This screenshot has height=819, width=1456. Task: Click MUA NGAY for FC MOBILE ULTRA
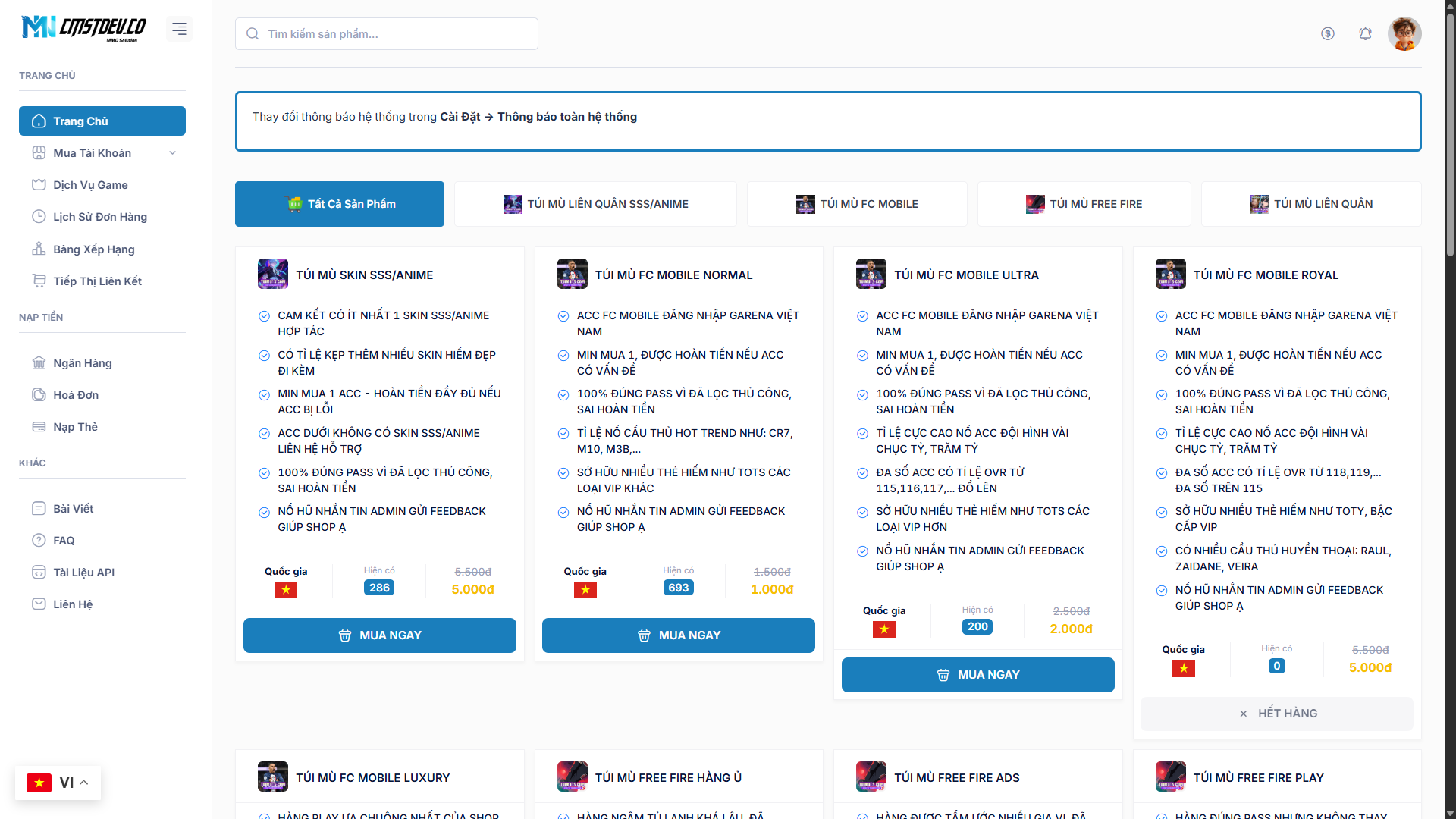pos(977,675)
